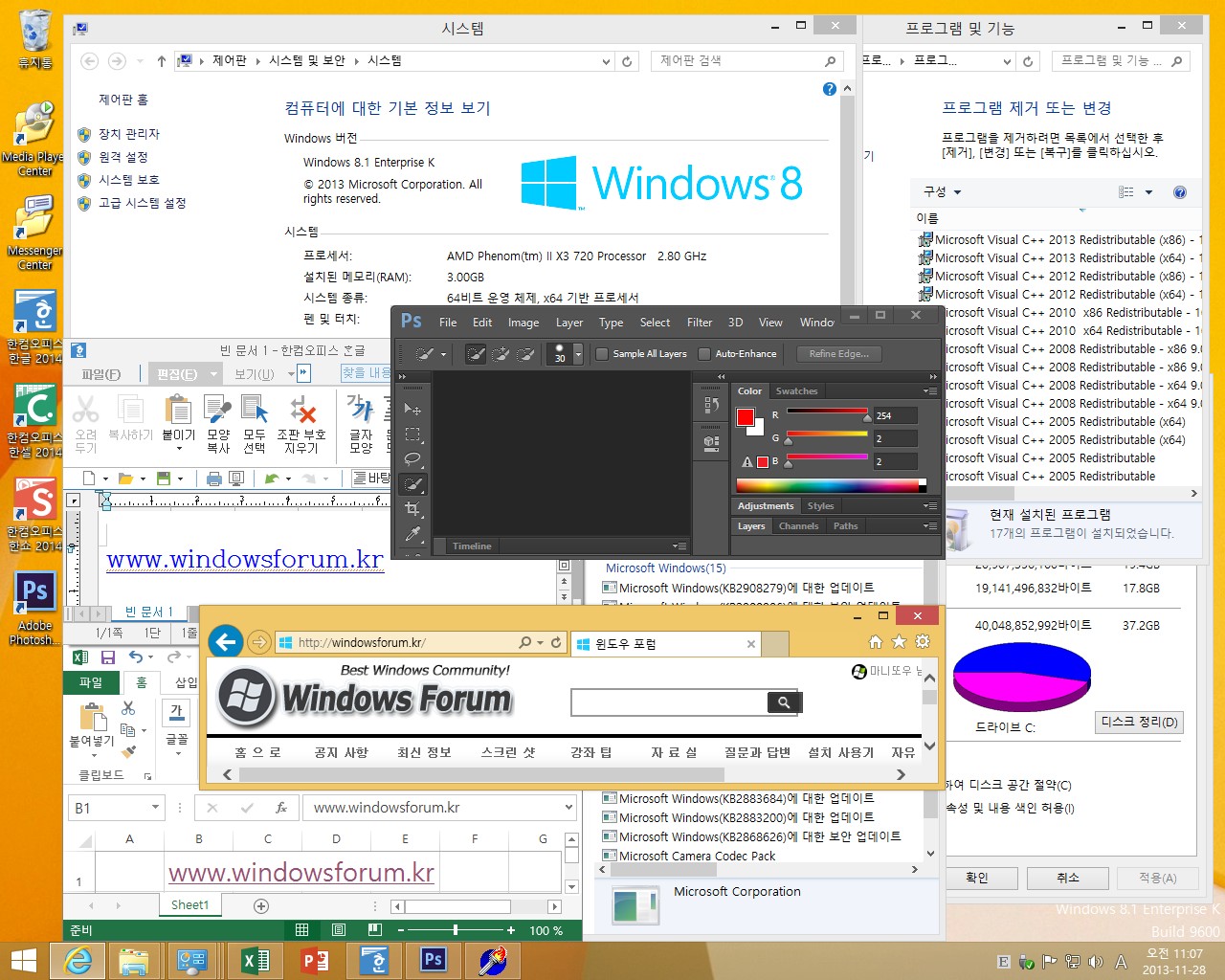Select the Rectangular Marquee tool in Photoshop
The image size is (1225, 980).
click(x=412, y=434)
